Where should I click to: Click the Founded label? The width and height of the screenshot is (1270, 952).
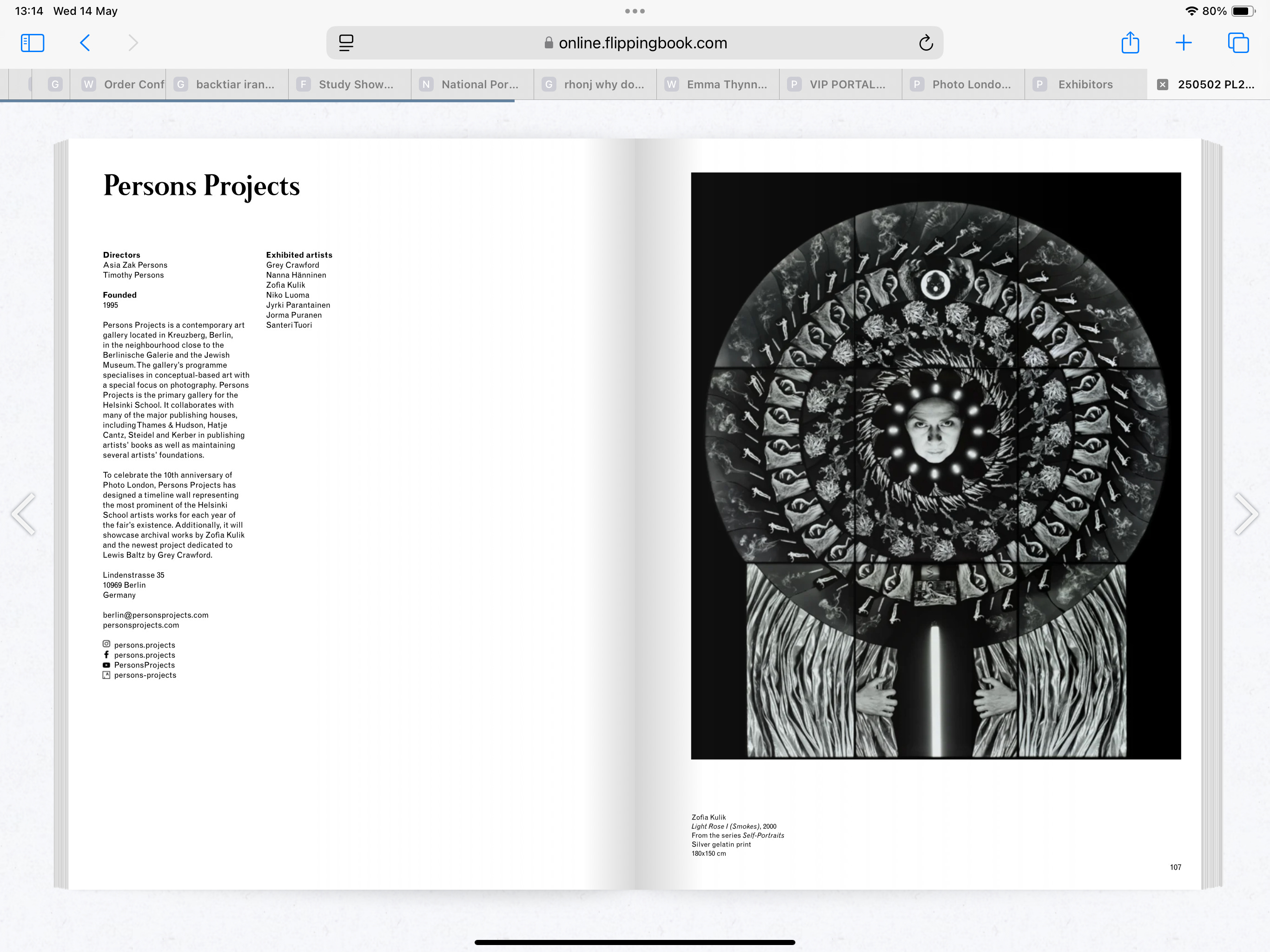click(120, 295)
